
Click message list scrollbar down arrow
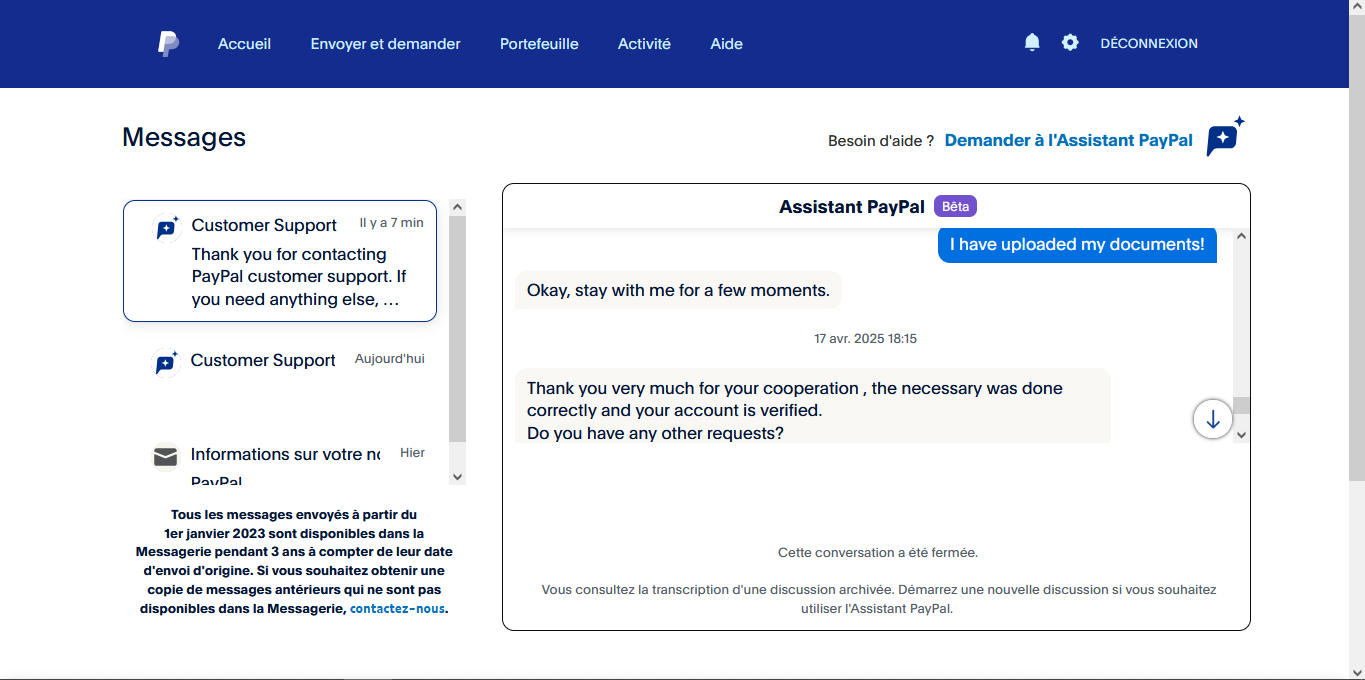(x=458, y=477)
